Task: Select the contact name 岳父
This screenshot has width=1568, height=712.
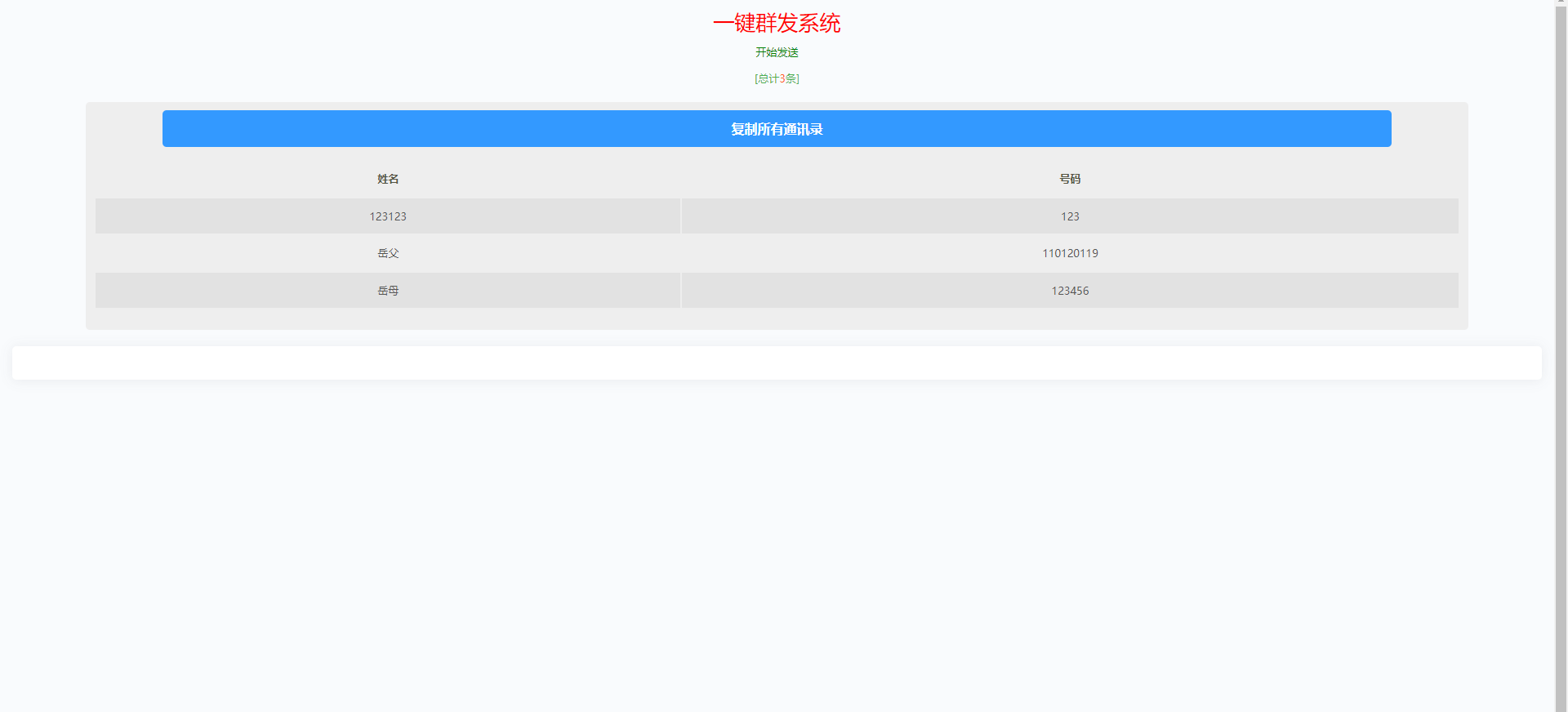Action: point(388,253)
